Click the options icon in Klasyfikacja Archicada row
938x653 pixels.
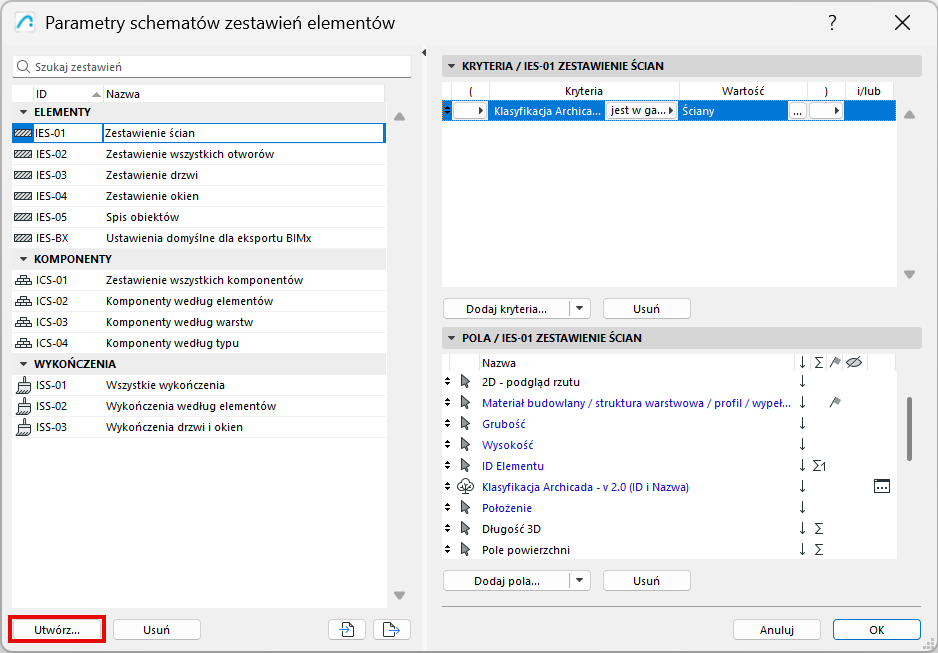(881, 487)
